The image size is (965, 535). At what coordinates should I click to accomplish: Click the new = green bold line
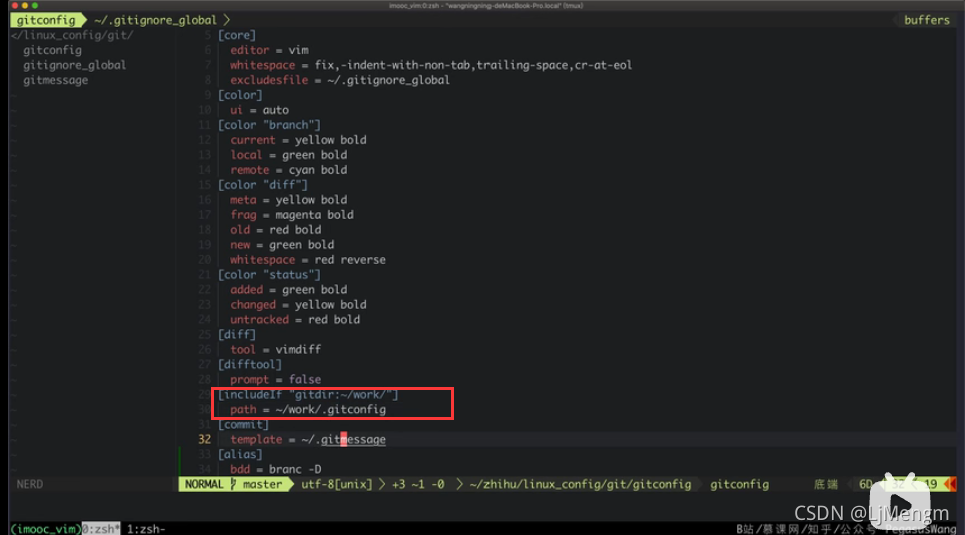(x=282, y=245)
